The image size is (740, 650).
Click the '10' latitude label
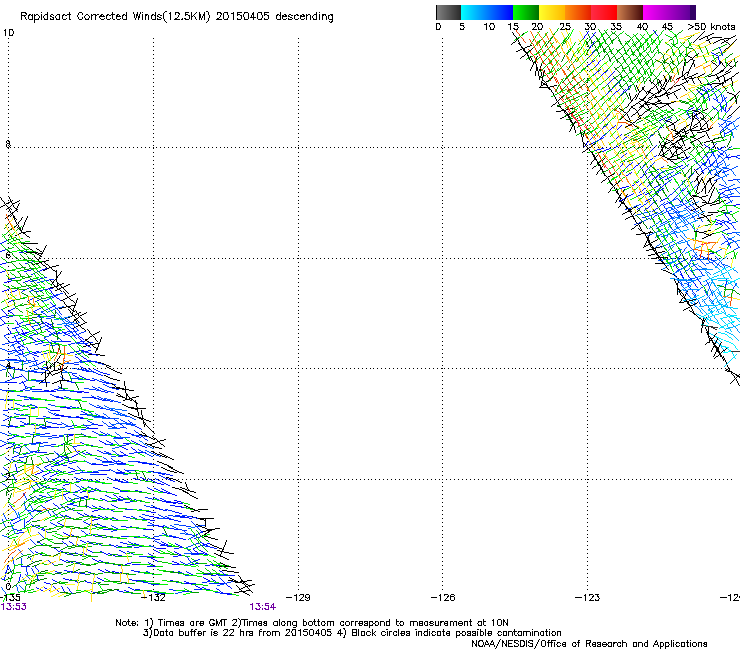click(8, 33)
